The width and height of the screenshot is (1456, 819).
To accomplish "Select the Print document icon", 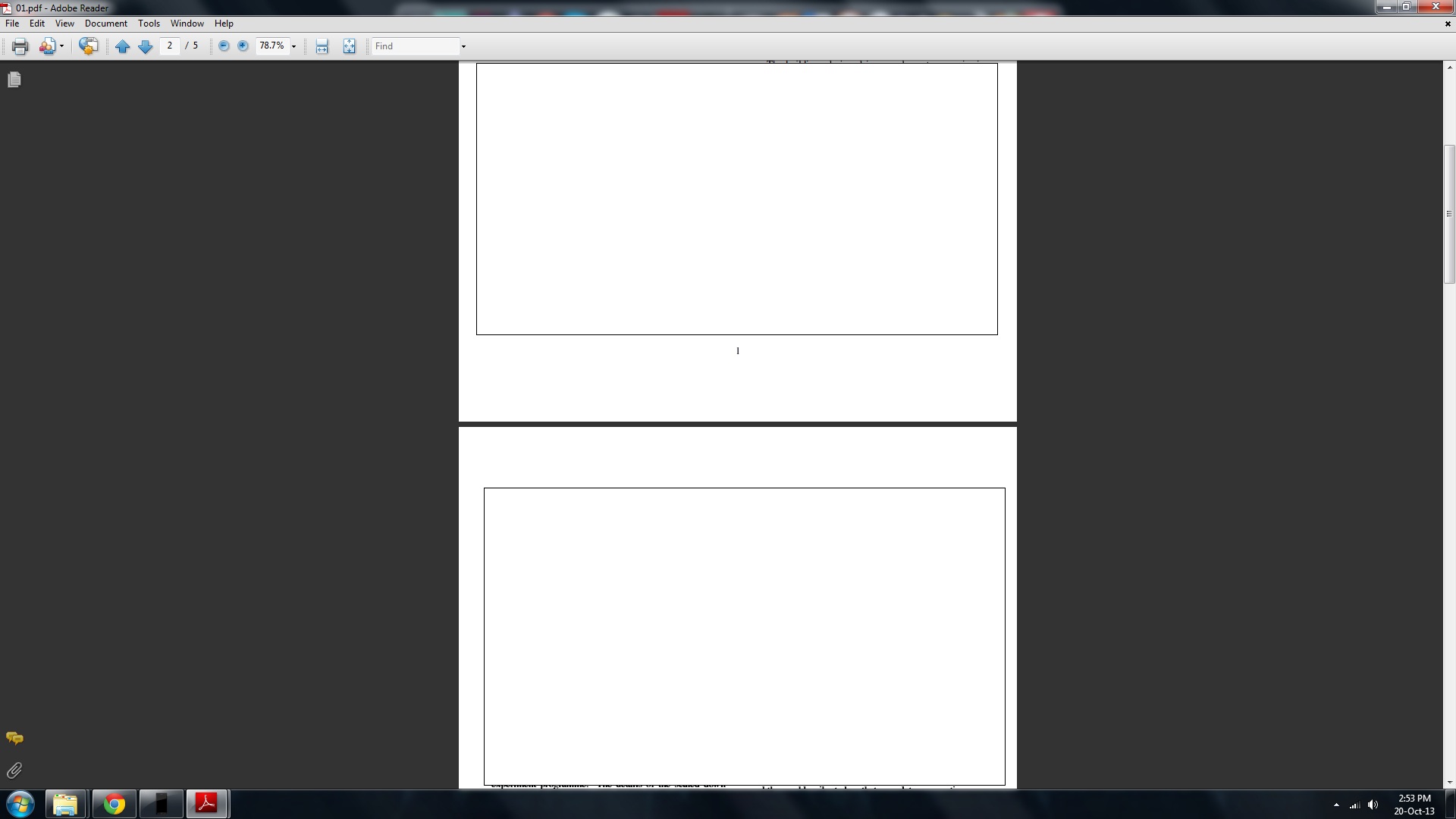I will 19,45.
